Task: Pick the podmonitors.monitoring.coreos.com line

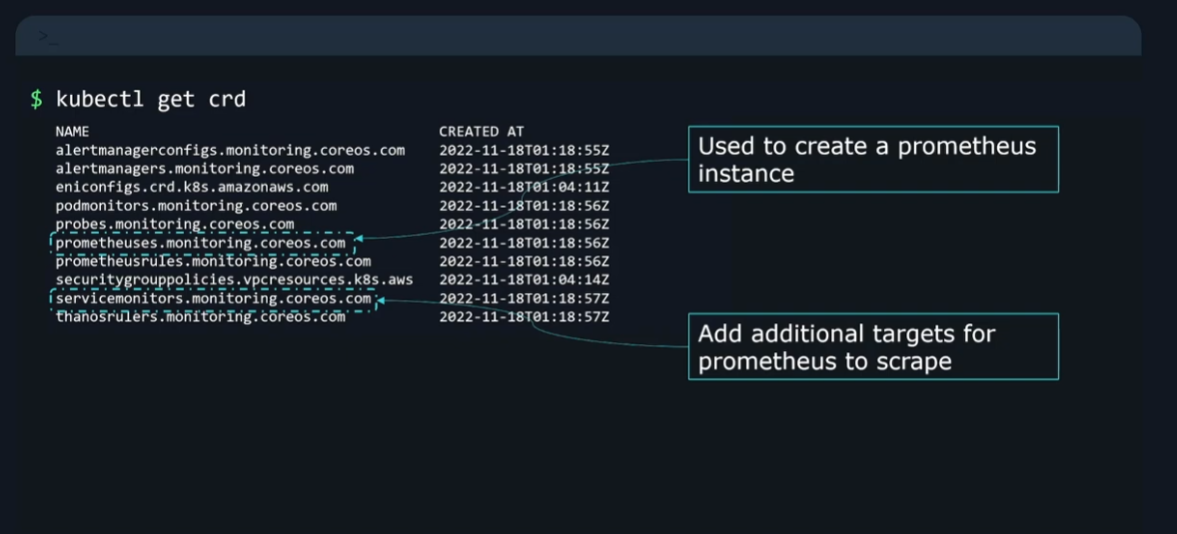Action: coord(196,206)
